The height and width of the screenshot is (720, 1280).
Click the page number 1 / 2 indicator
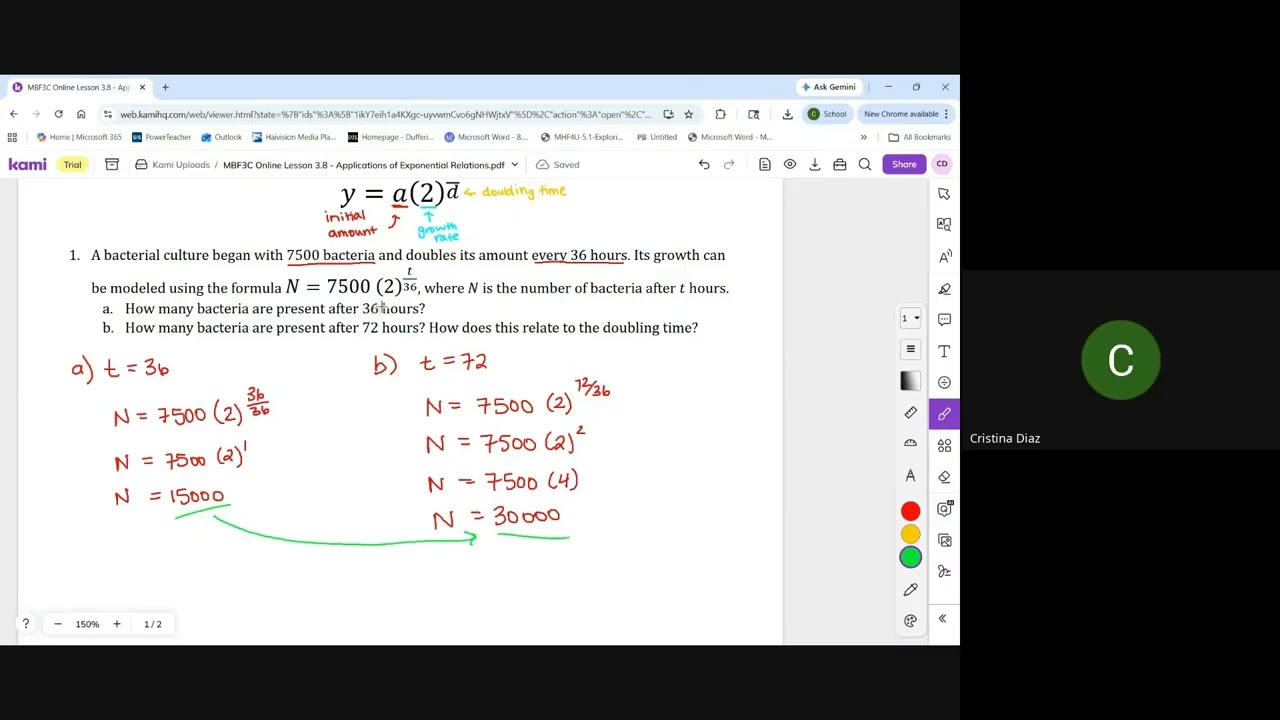(153, 624)
